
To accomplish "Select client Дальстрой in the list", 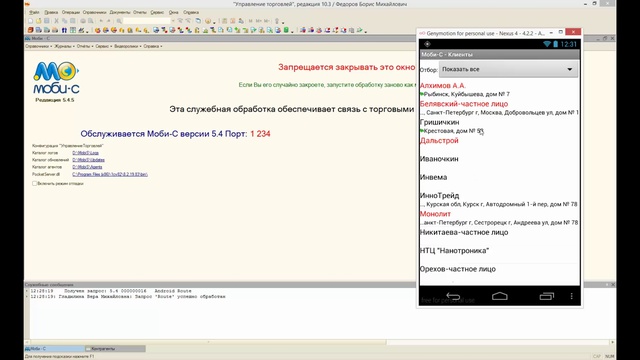I will click(x=500, y=144).
